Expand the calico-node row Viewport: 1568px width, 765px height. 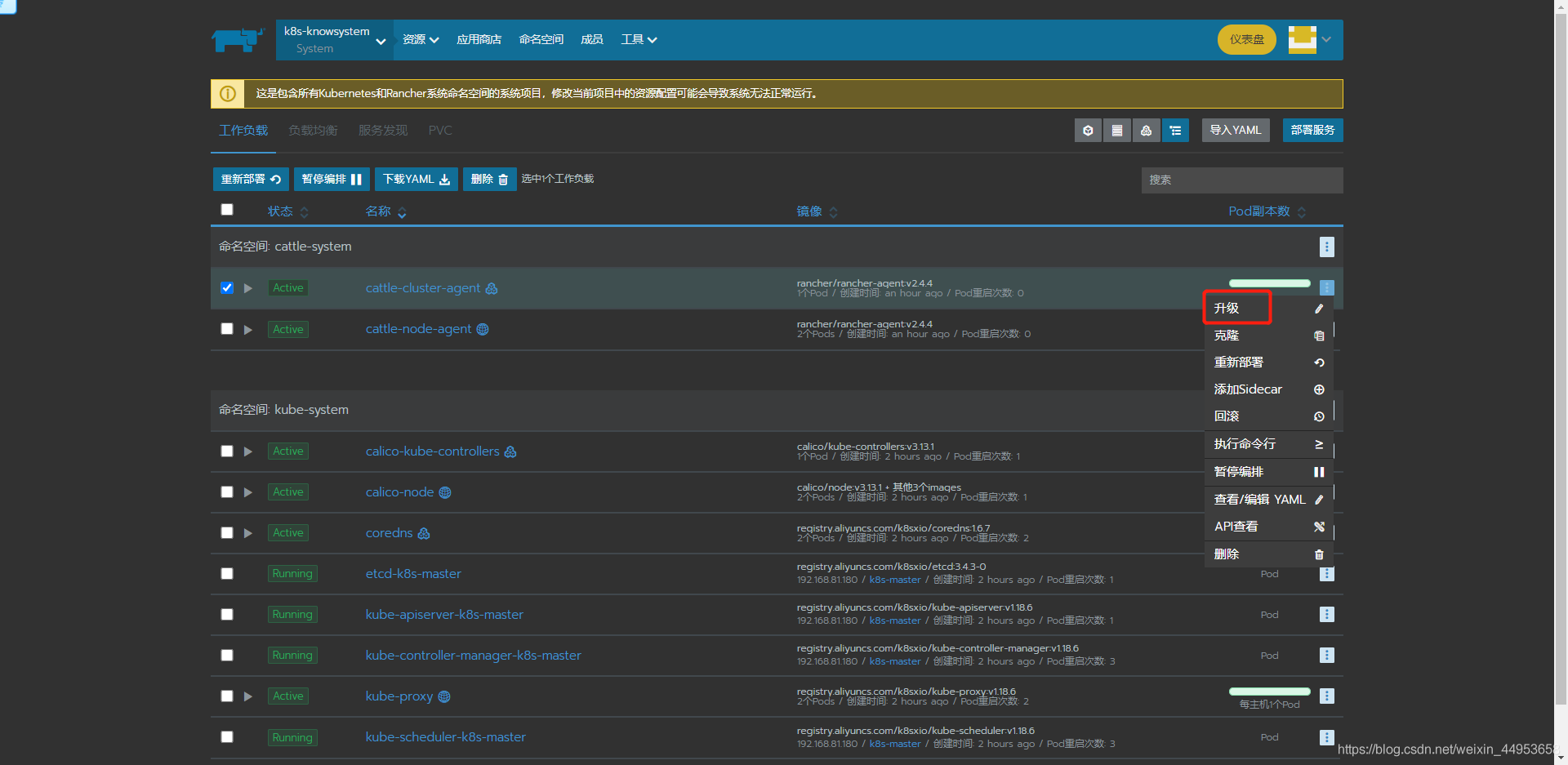tap(248, 492)
